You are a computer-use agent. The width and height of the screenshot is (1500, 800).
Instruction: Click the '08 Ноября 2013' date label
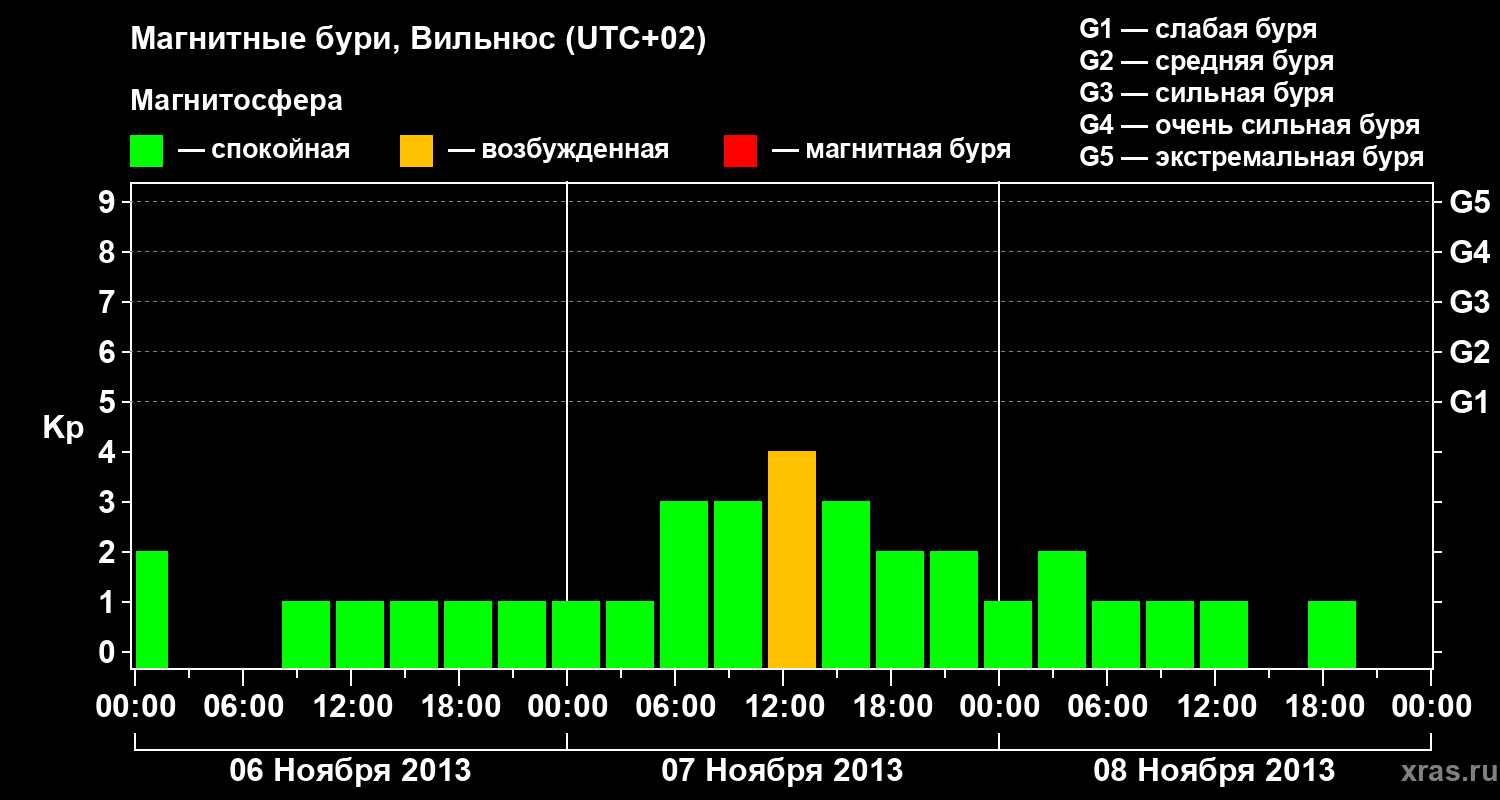1214,770
